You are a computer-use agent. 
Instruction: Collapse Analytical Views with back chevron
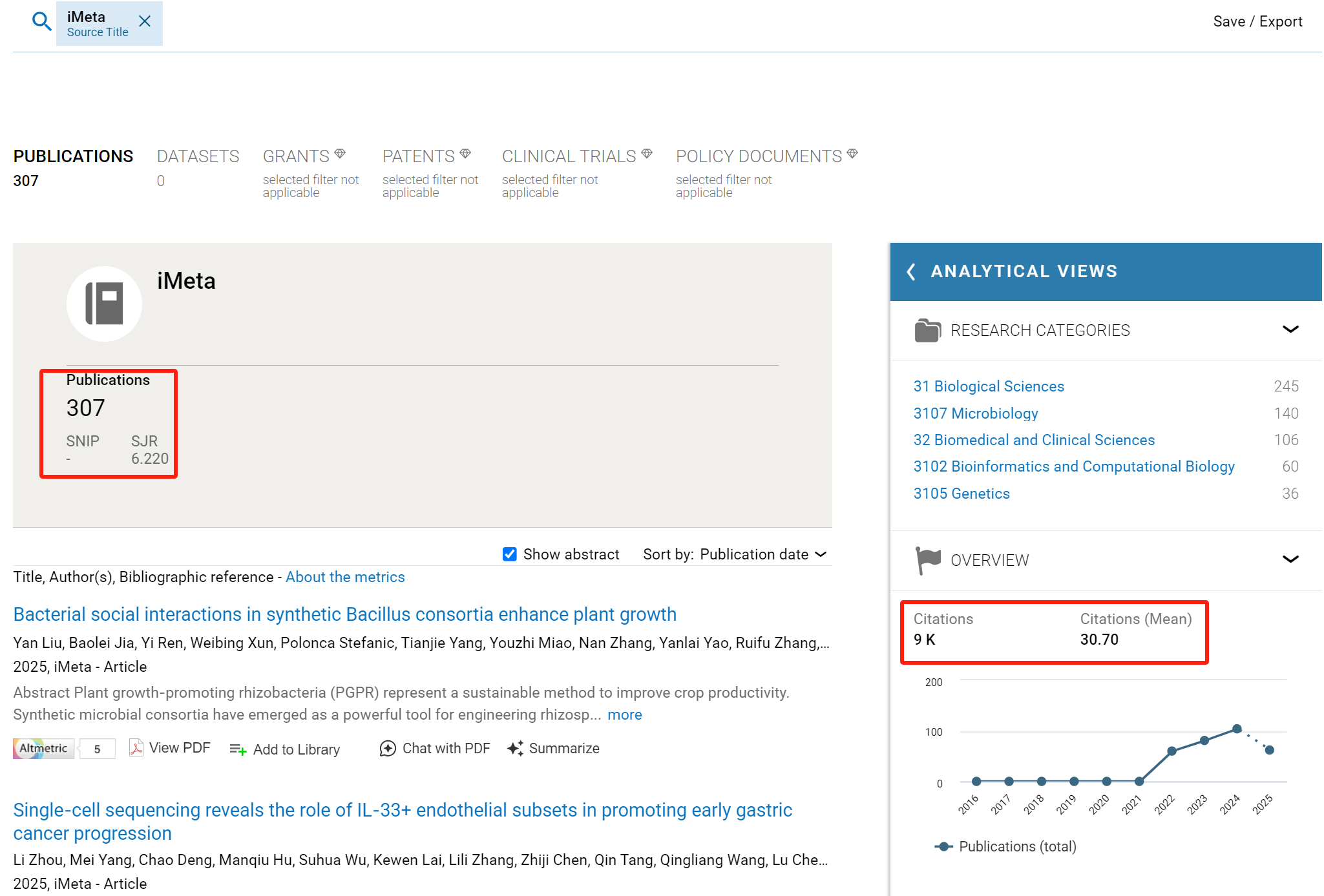point(910,271)
